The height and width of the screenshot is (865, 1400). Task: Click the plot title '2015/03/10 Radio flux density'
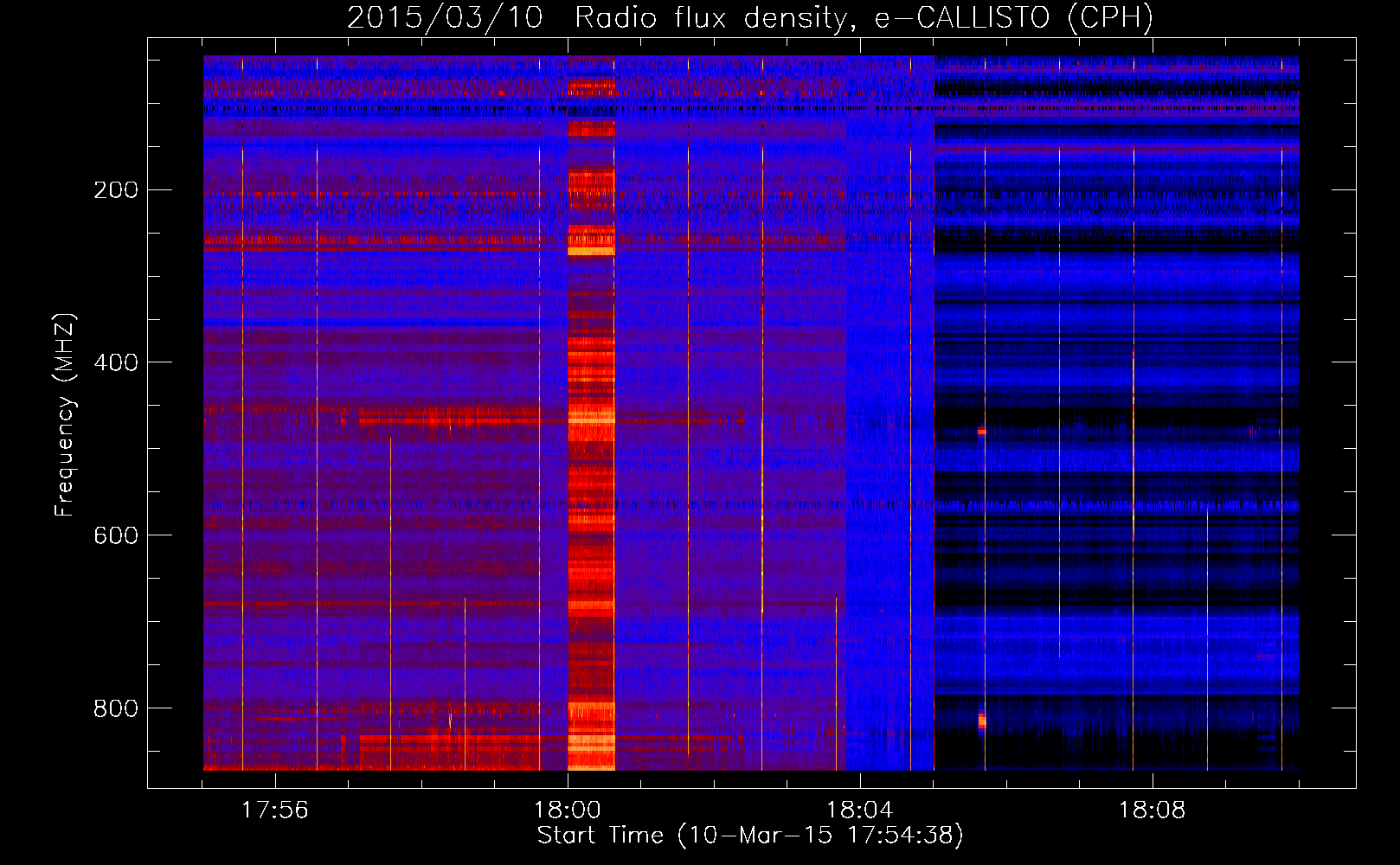click(x=750, y=17)
